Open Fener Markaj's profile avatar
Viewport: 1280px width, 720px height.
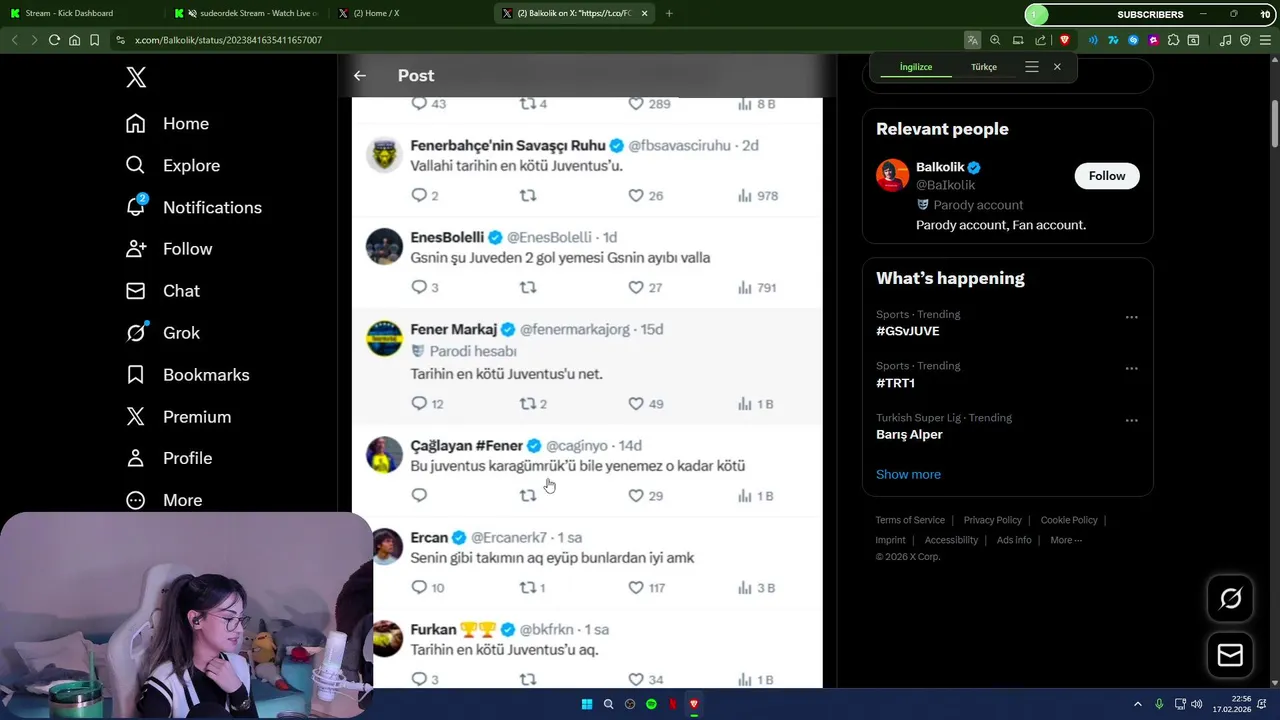[x=384, y=339]
